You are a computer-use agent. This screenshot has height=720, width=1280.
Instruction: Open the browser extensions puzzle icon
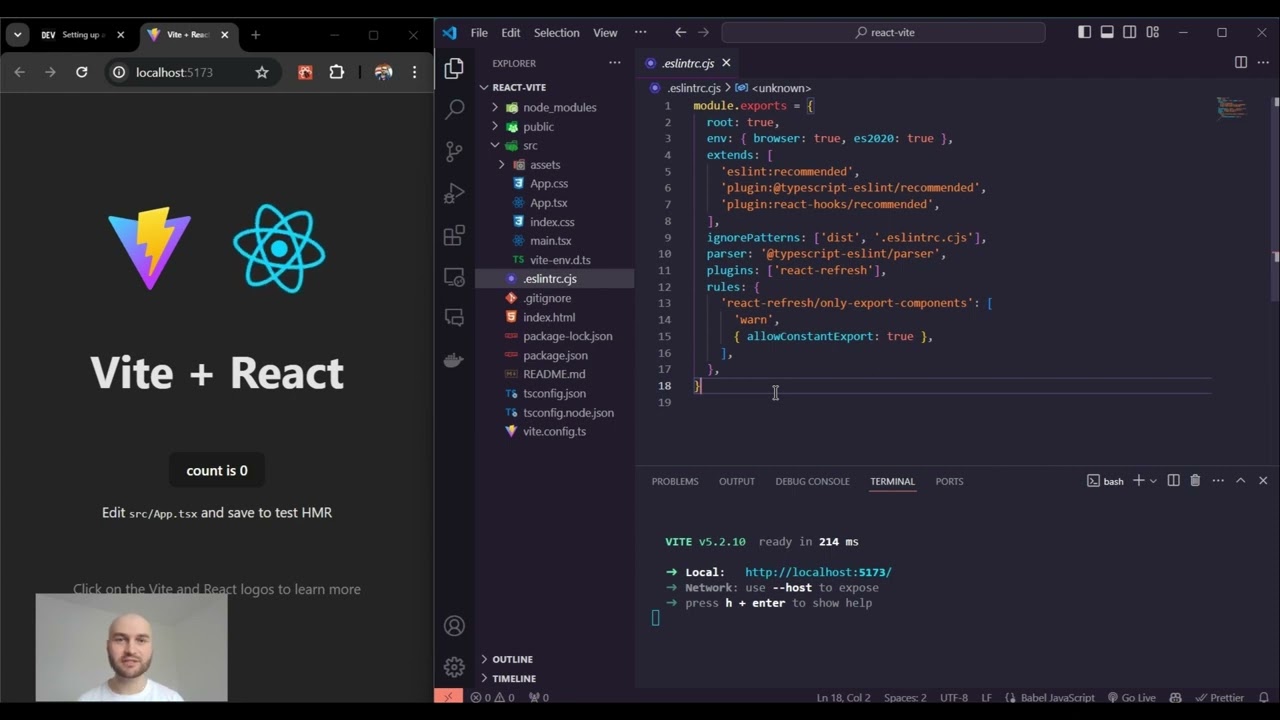pyautogui.click(x=337, y=72)
